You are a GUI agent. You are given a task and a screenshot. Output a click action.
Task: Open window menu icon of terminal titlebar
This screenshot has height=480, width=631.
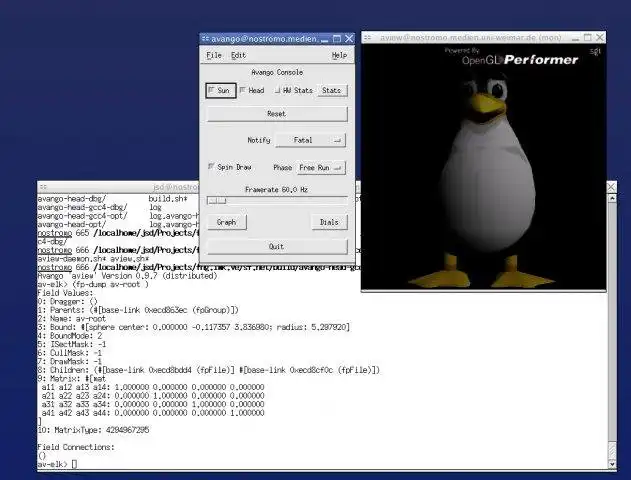43,187
